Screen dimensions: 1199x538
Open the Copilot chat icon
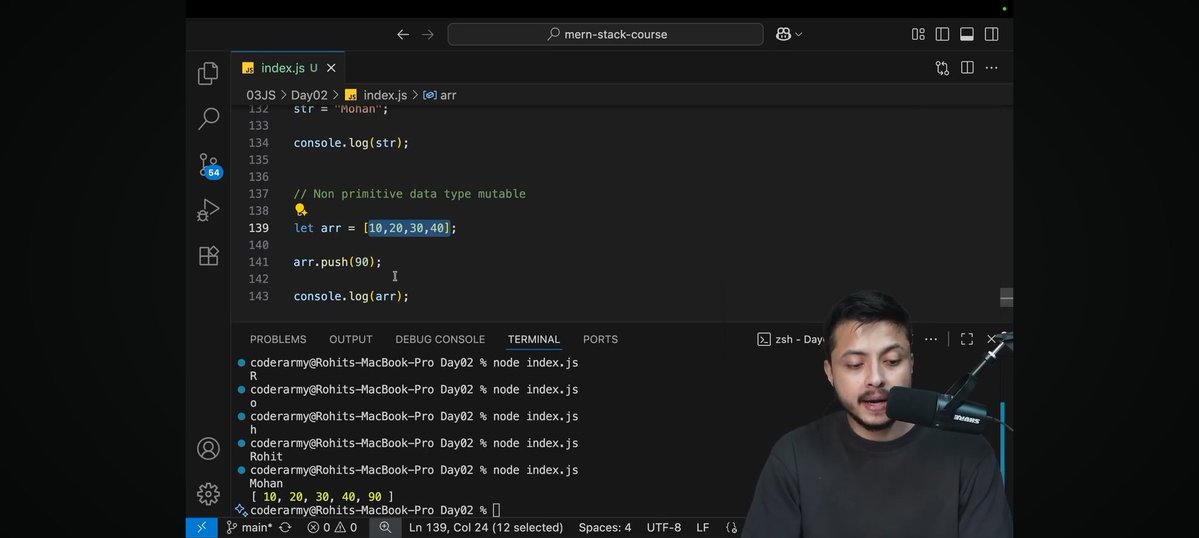783,34
